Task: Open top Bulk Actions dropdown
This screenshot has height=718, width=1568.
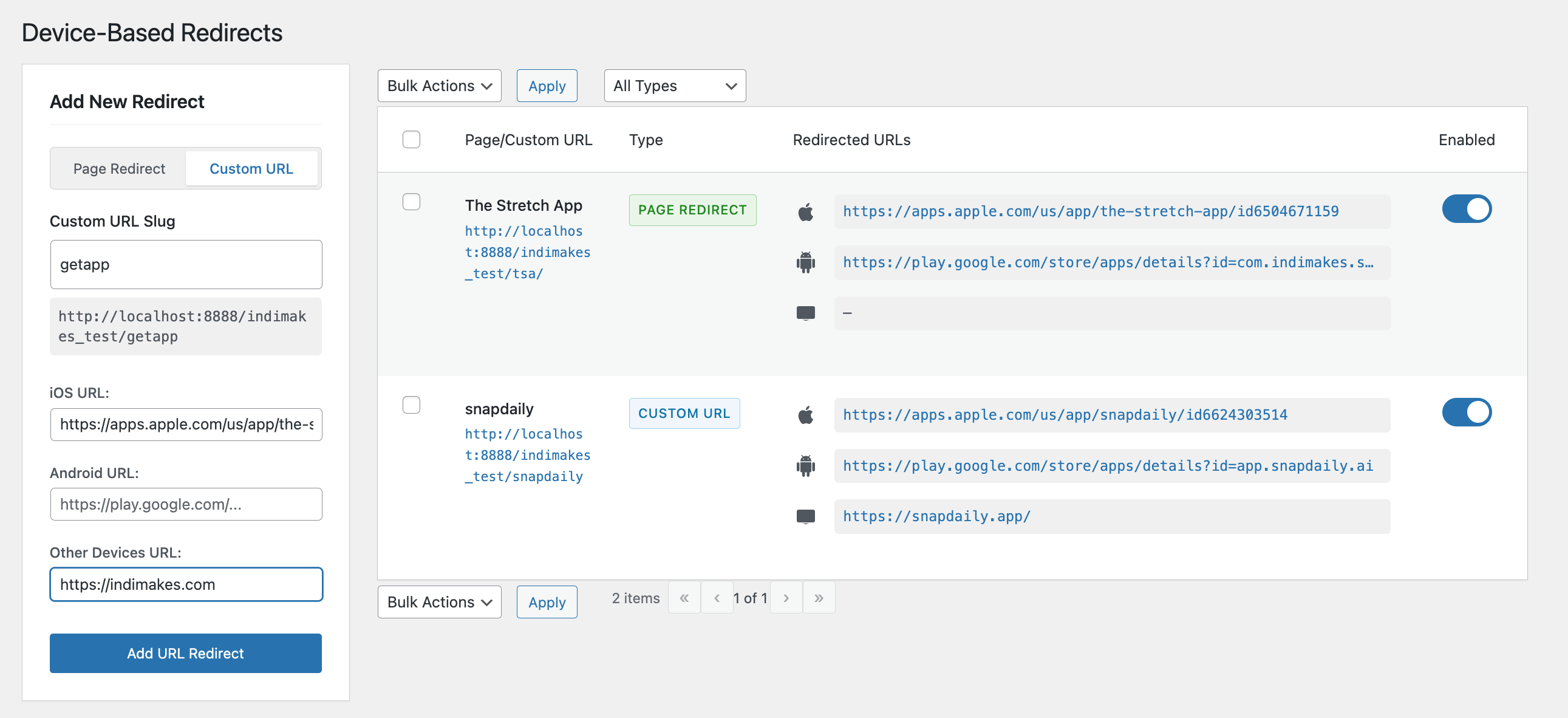Action: [440, 86]
